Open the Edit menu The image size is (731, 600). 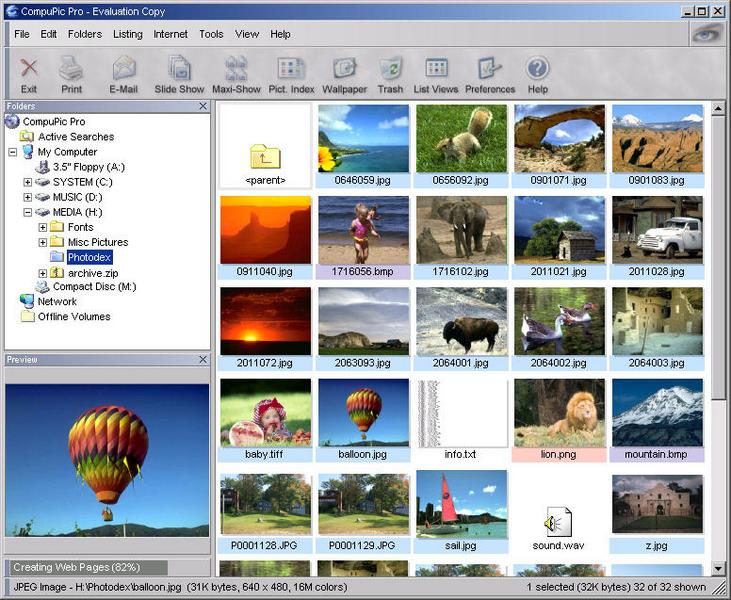[48, 34]
